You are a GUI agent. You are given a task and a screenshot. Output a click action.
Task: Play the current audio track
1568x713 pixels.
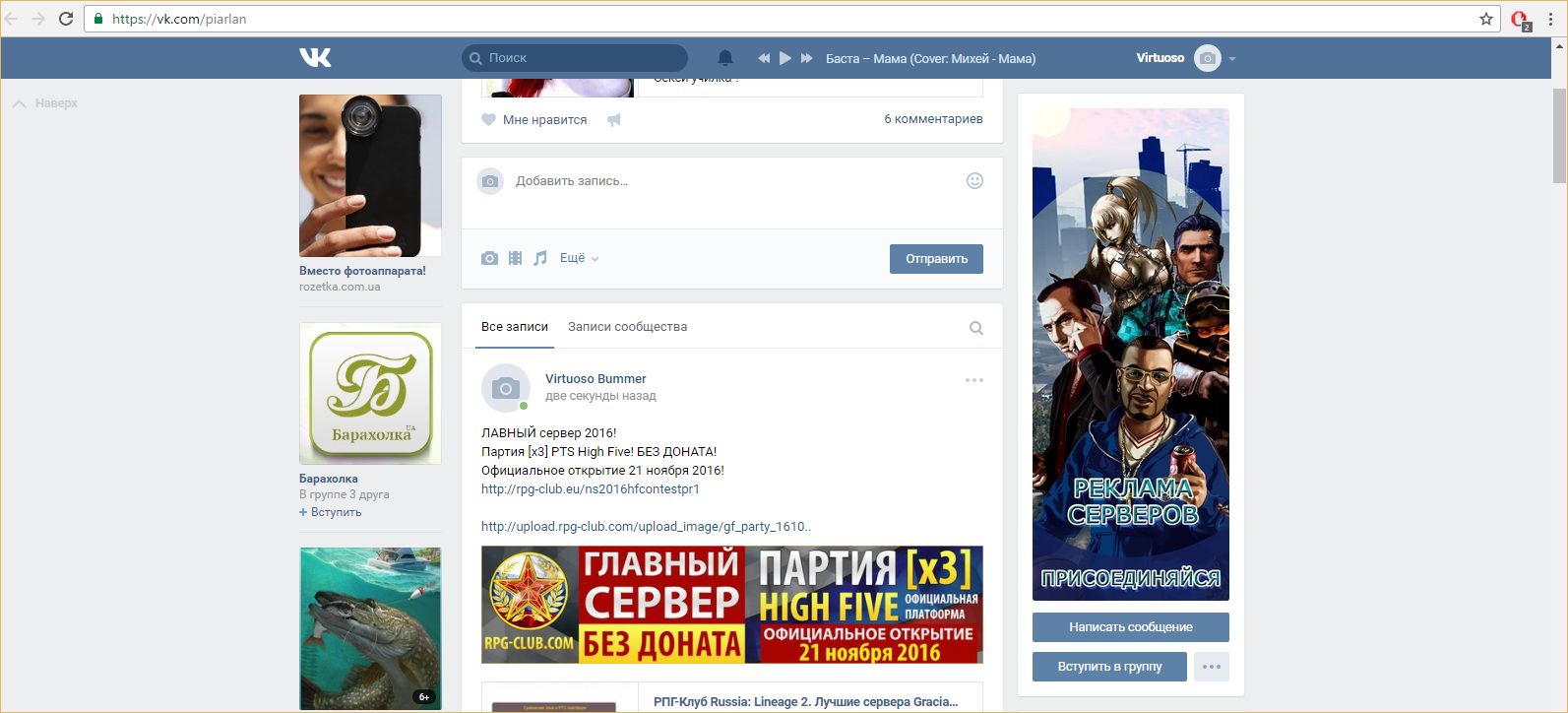[784, 58]
